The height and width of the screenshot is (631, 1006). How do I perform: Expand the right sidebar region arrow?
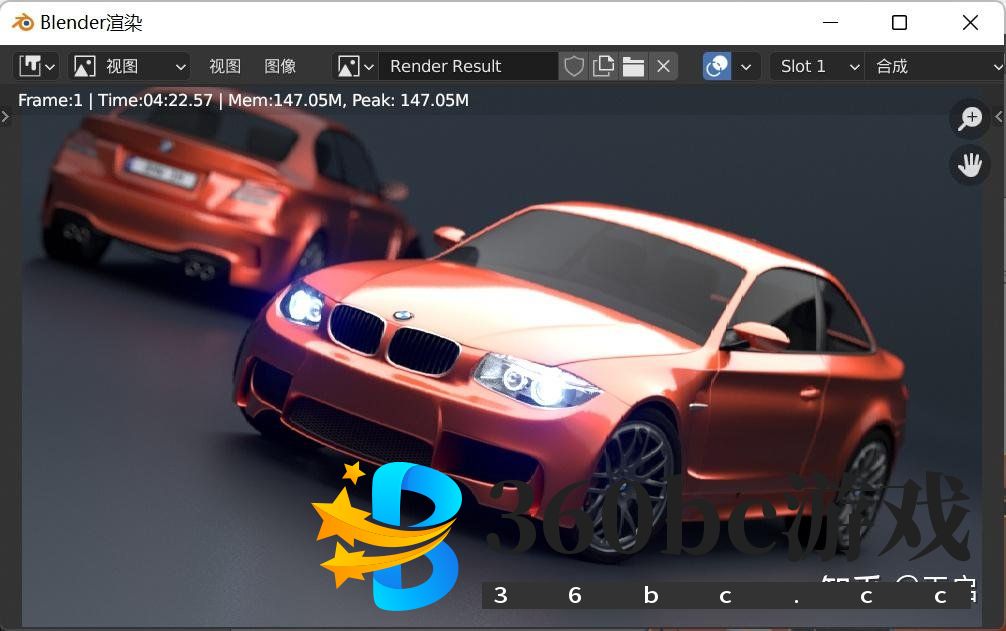(x=999, y=117)
